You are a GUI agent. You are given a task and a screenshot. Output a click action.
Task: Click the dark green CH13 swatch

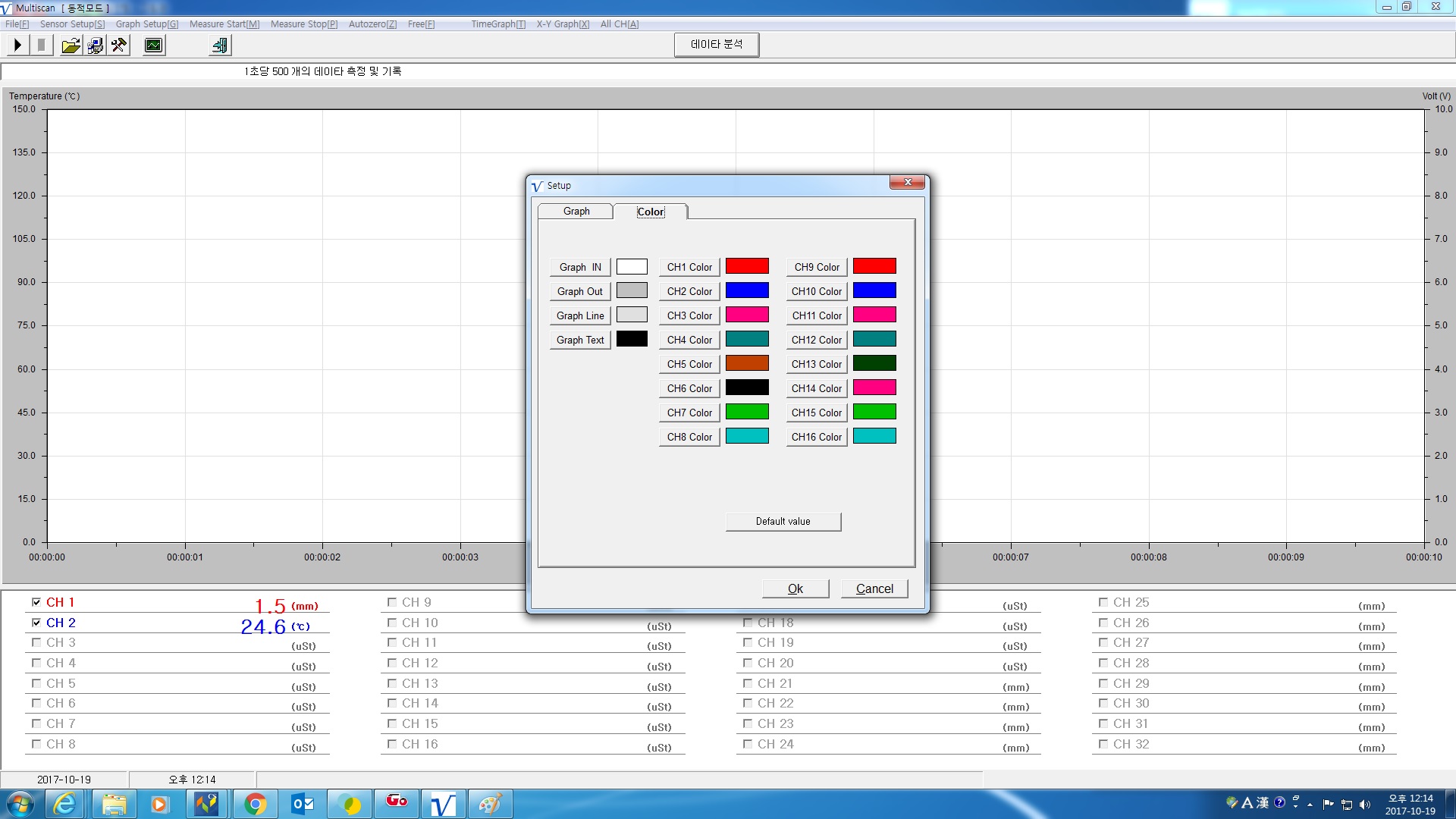point(874,363)
